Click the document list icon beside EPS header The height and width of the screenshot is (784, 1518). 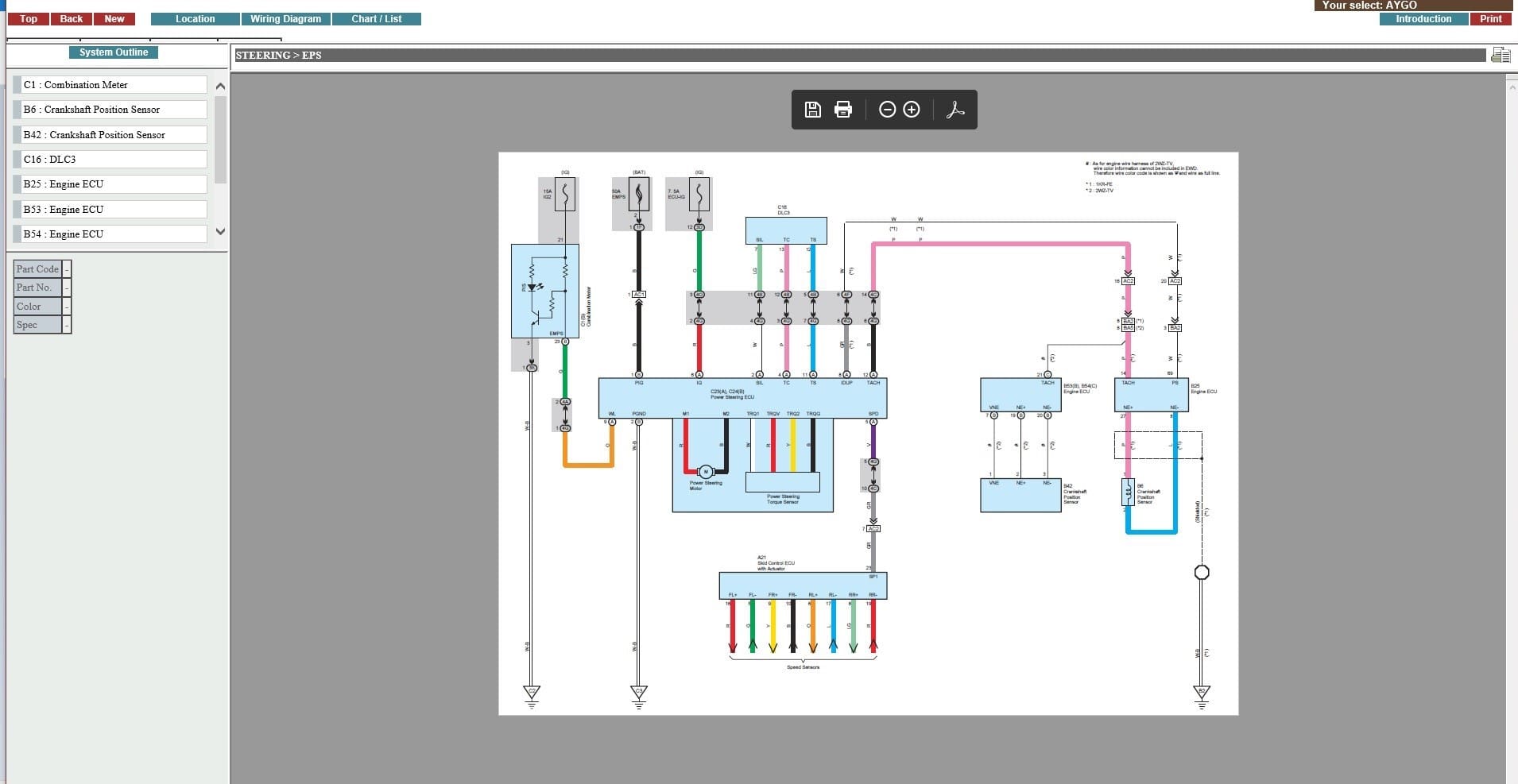coord(1501,55)
